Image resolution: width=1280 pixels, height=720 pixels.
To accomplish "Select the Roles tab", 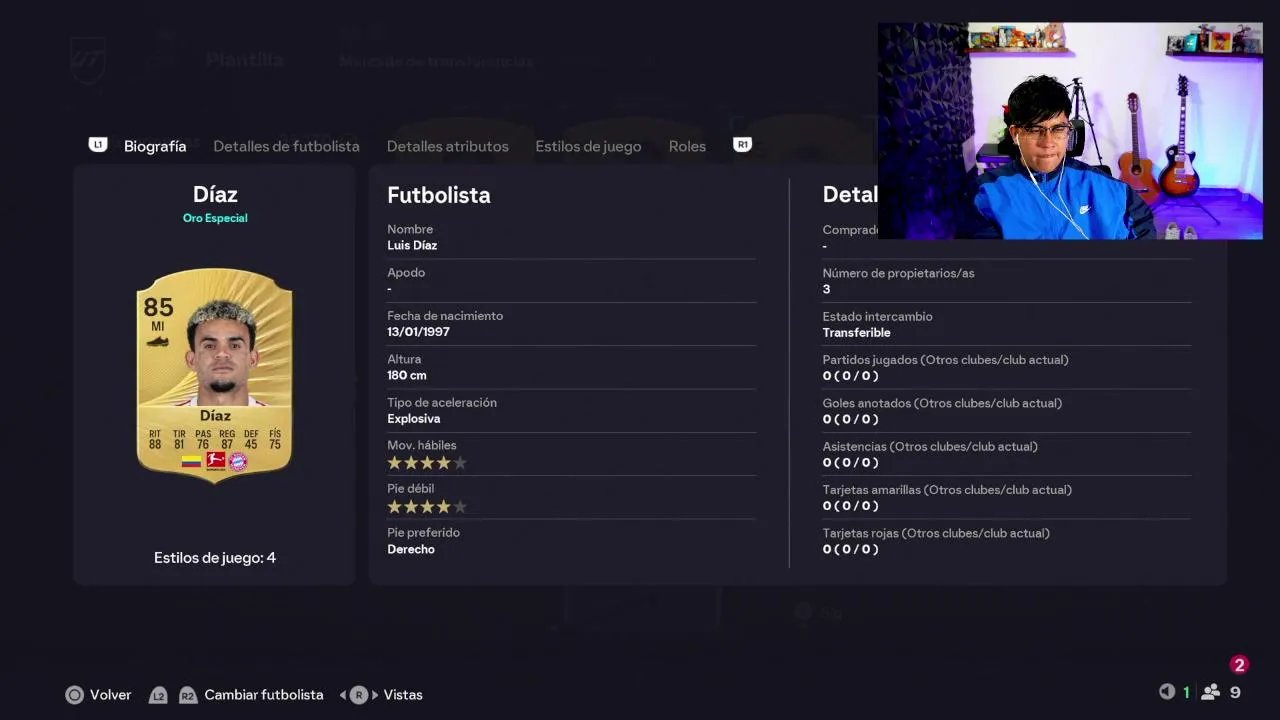I will click(x=687, y=146).
